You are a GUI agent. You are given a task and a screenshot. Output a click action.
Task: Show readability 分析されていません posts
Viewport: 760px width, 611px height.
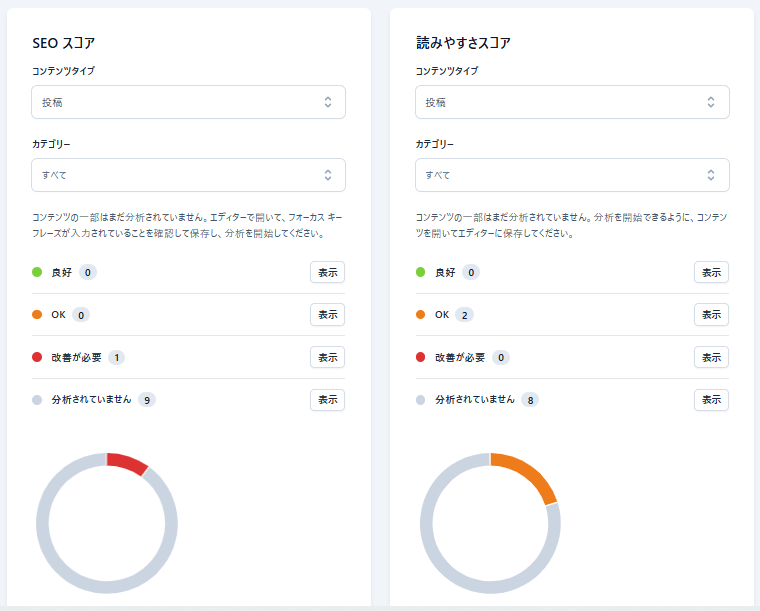point(711,400)
